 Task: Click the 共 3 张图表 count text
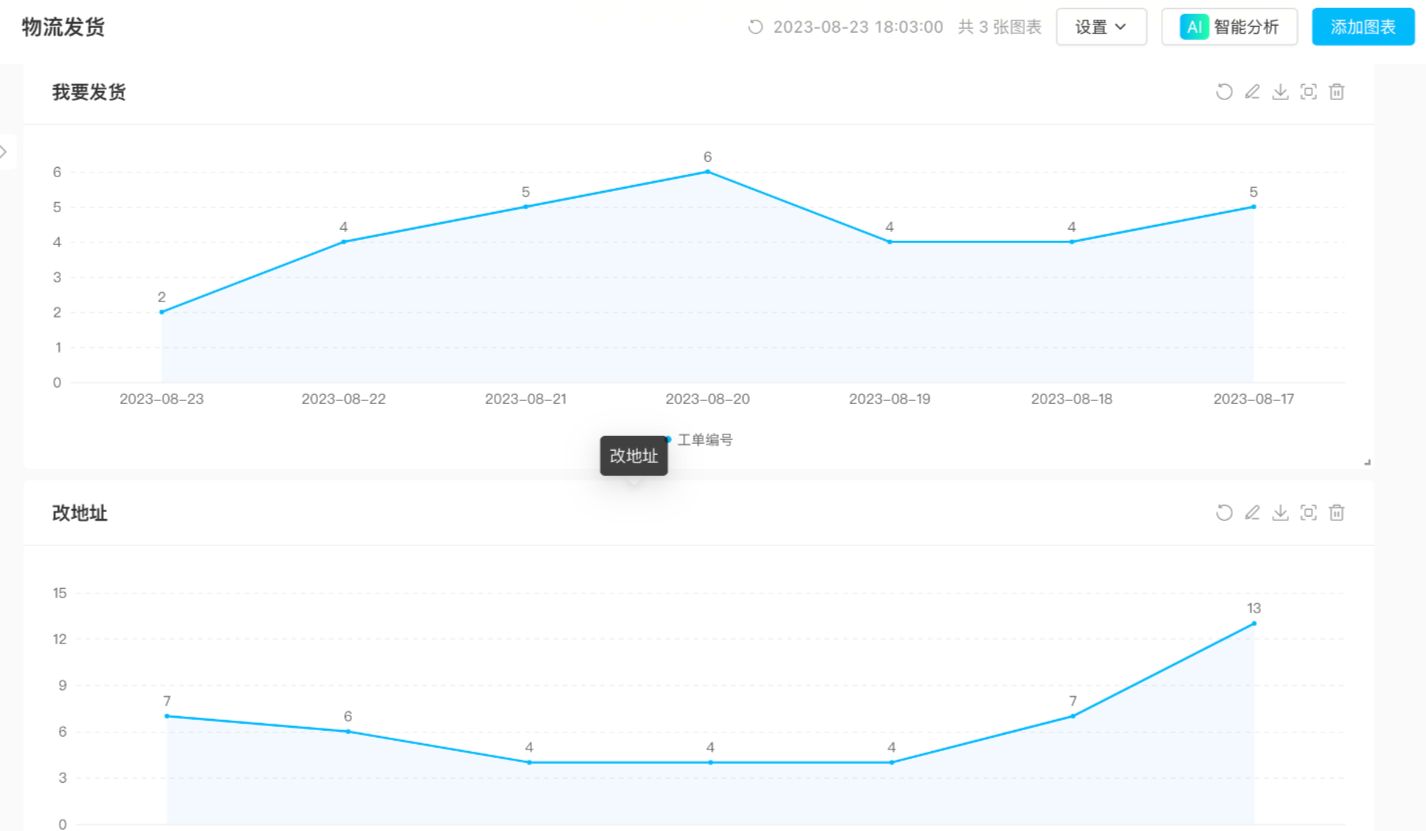click(1000, 27)
